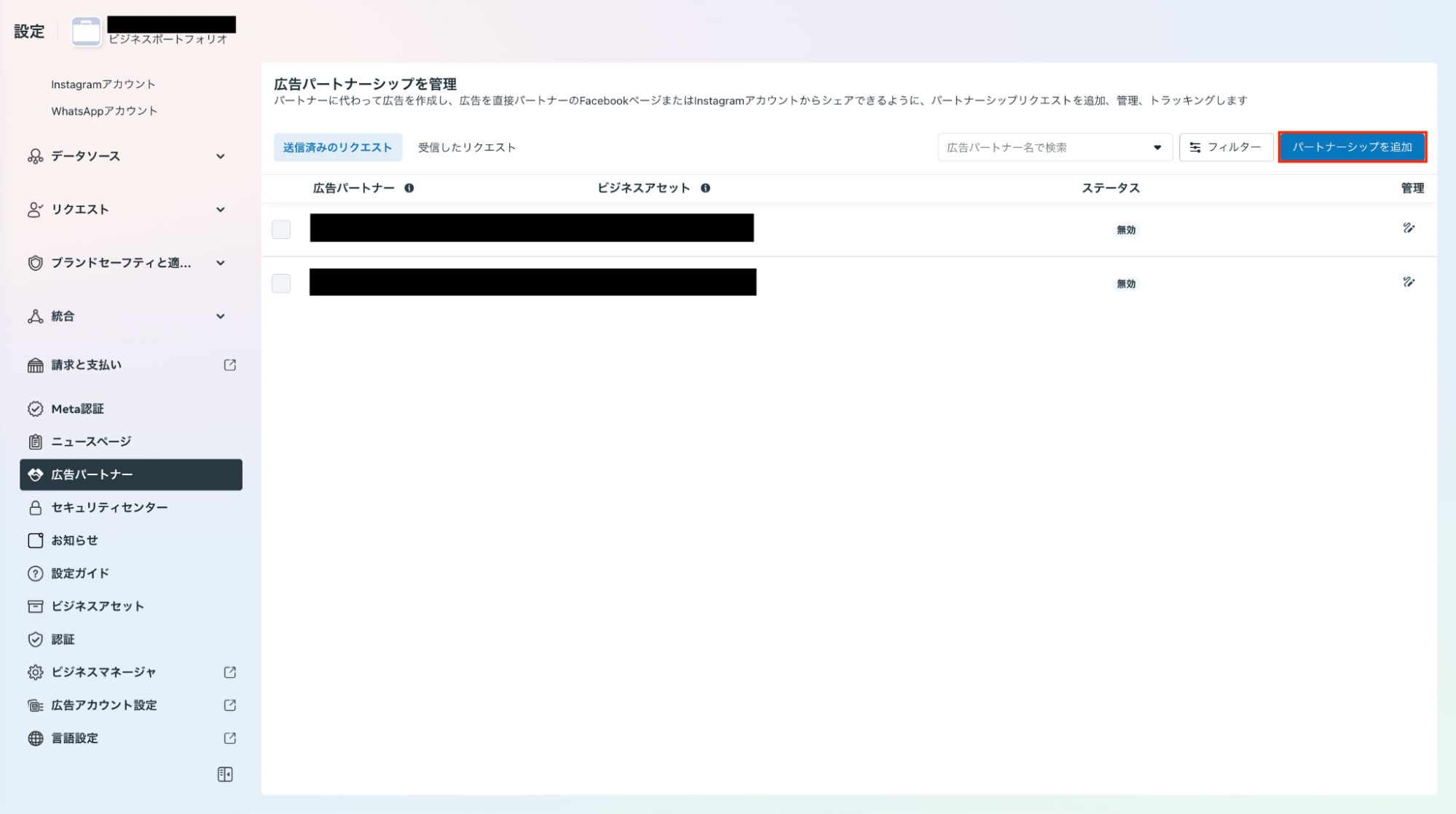Open Meta認証 menu label
The height and width of the screenshot is (814, 1456).
[x=77, y=409]
